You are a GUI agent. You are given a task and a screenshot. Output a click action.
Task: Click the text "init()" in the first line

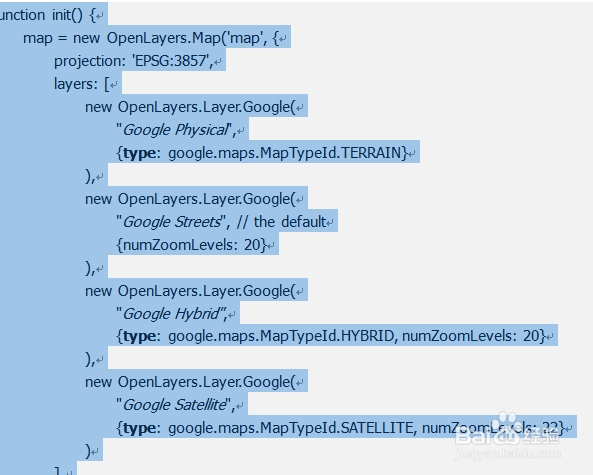(67, 15)
